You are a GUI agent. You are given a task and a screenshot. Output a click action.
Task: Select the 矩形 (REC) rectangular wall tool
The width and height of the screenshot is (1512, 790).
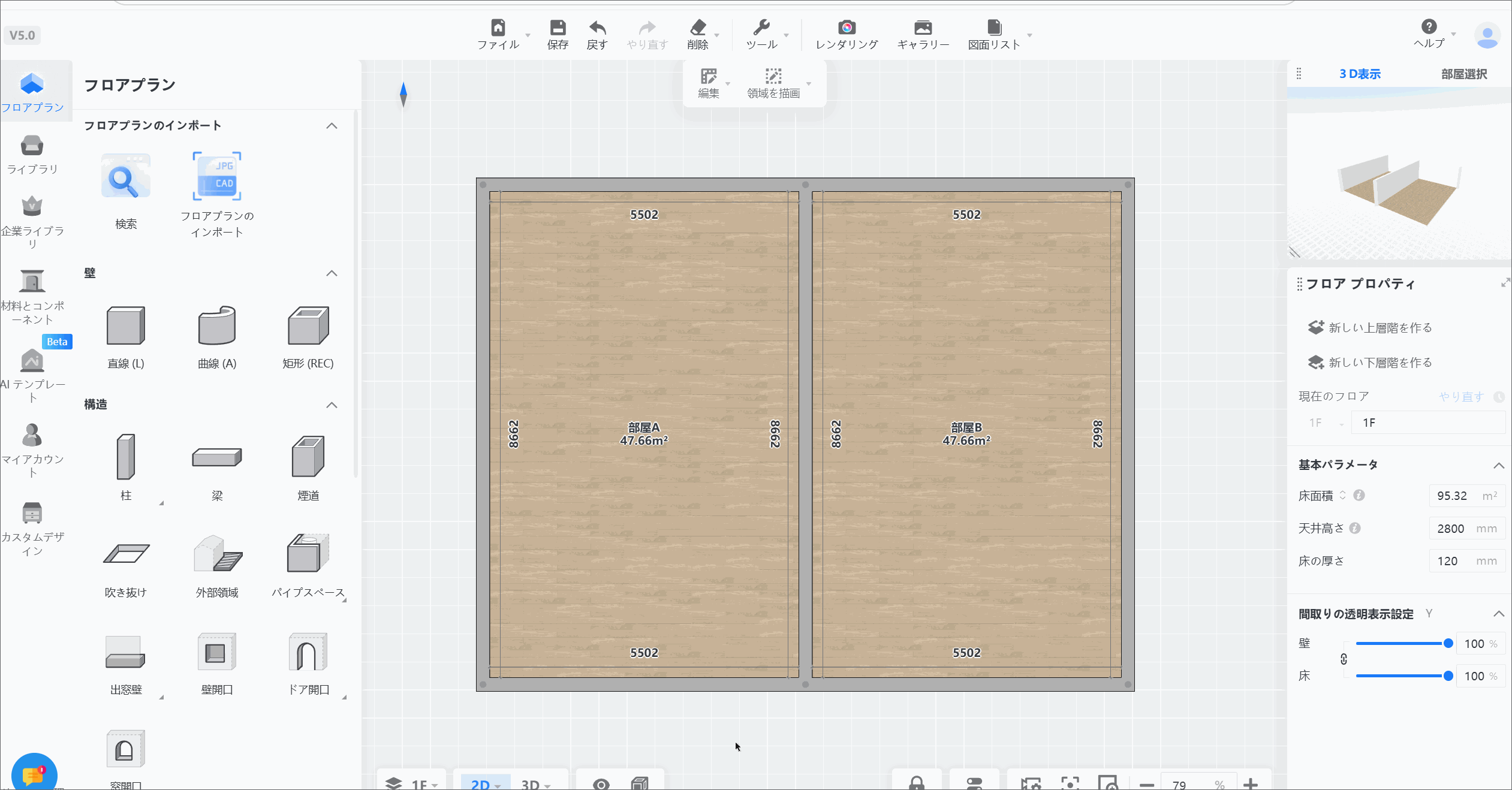[x=308, y=337]
